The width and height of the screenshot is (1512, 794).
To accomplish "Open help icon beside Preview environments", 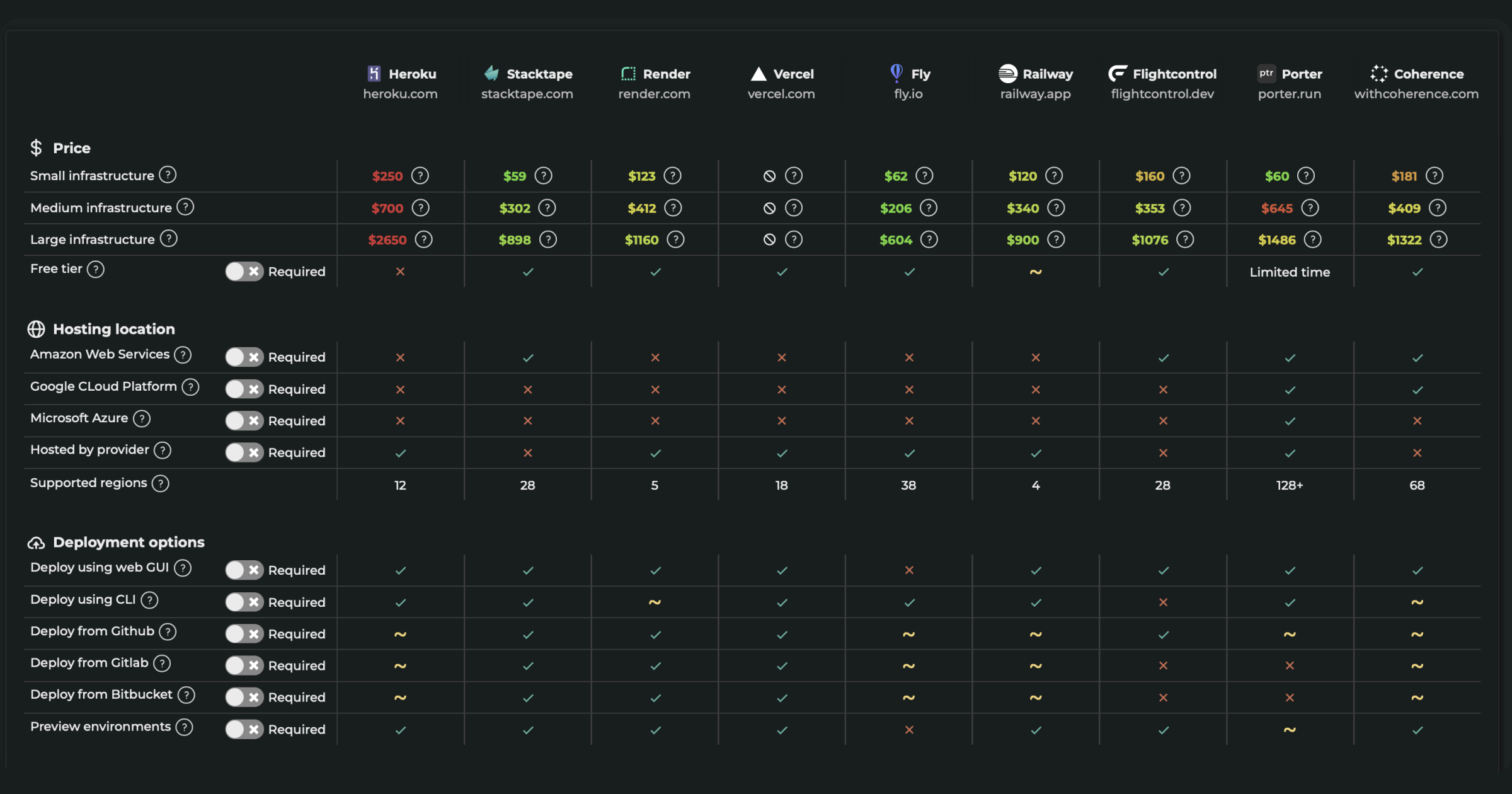I will (x=184, y=727).
